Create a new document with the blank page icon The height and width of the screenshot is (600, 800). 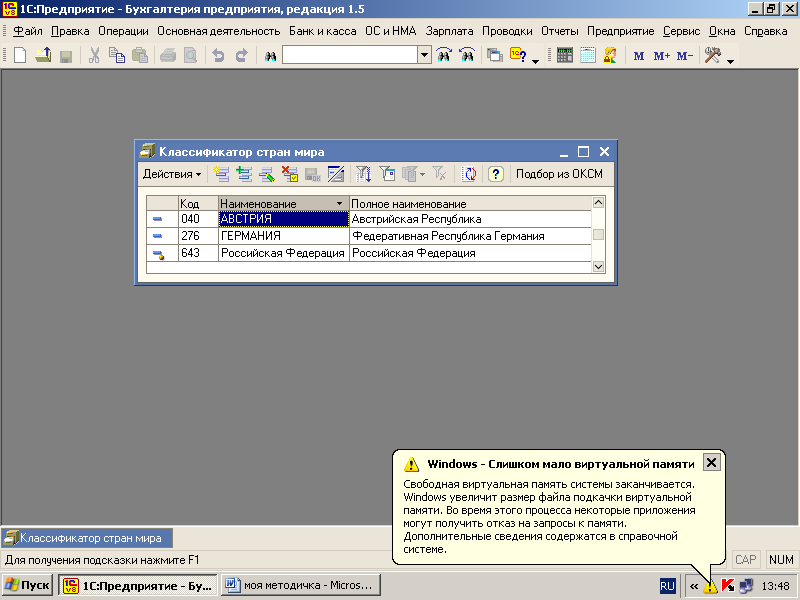(20, 55)
